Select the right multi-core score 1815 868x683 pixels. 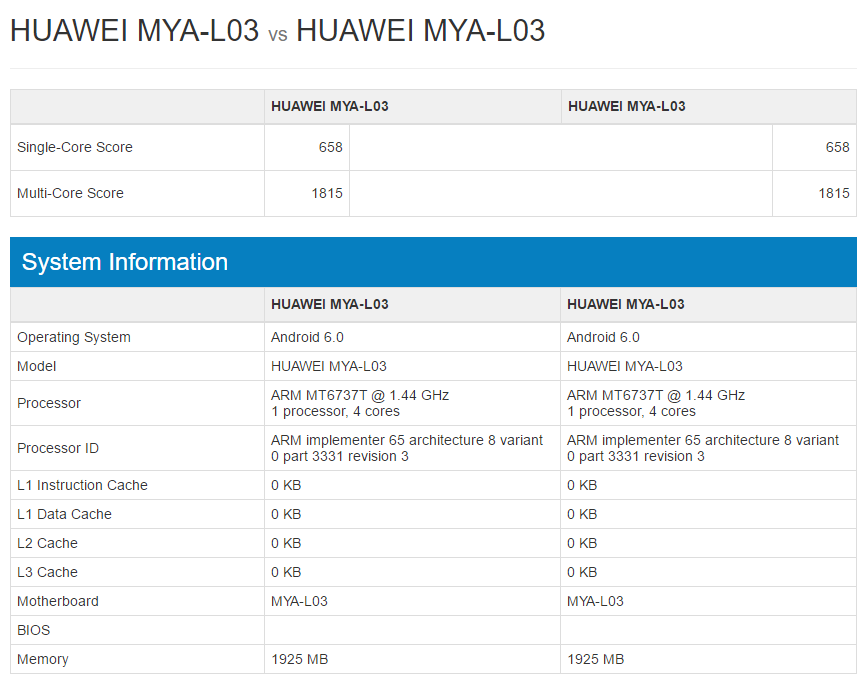(835, 192)
